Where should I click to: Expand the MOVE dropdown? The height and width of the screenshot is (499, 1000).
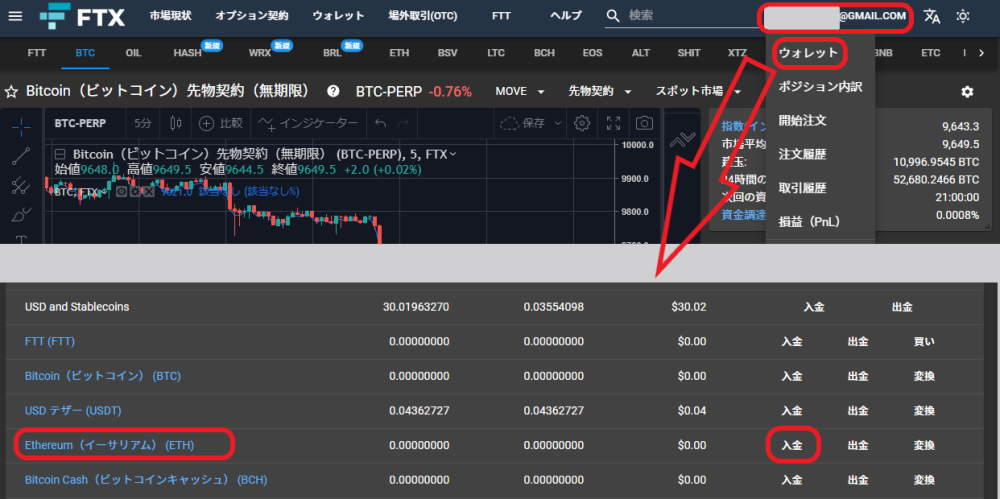coord(520,92)
